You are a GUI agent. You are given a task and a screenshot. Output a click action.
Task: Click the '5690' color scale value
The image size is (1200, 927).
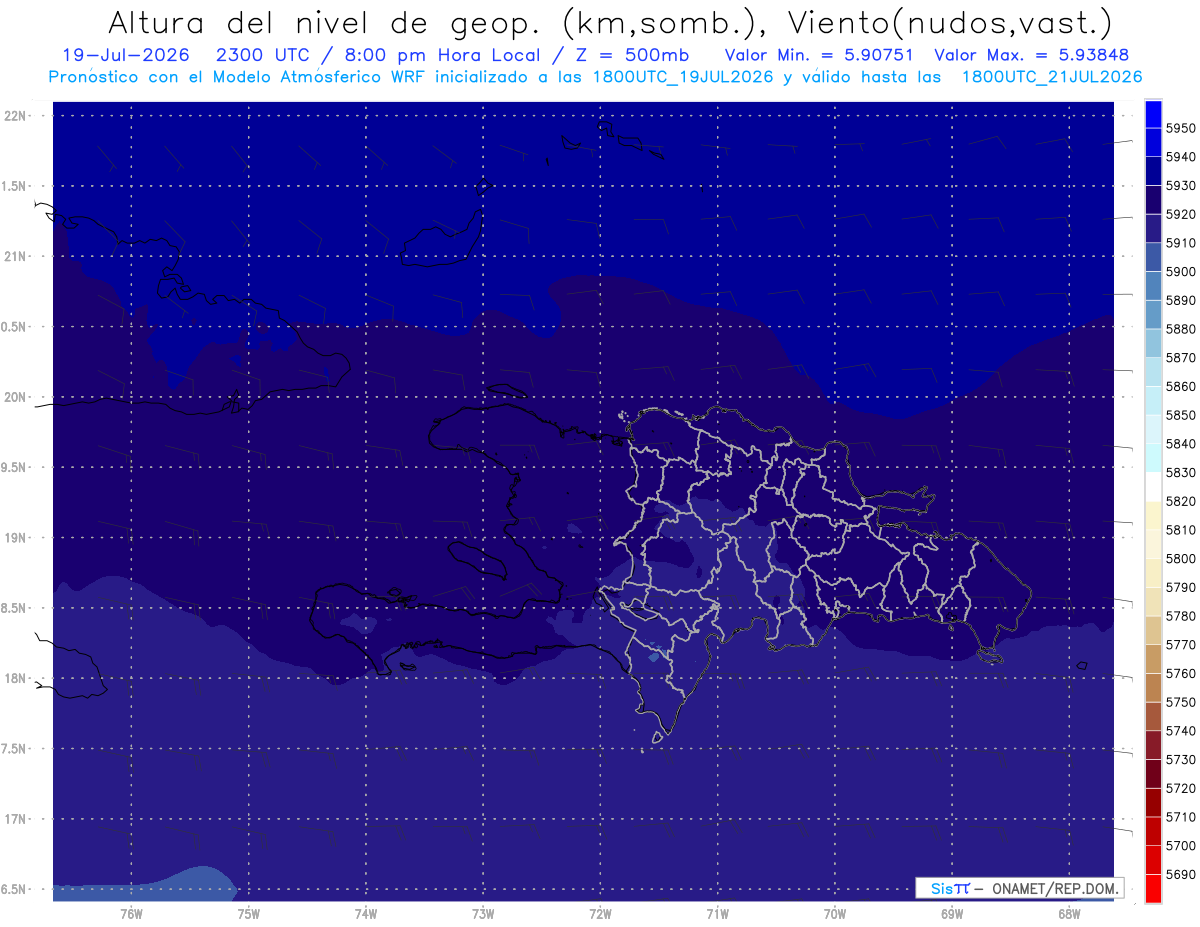click(1181, 874)
